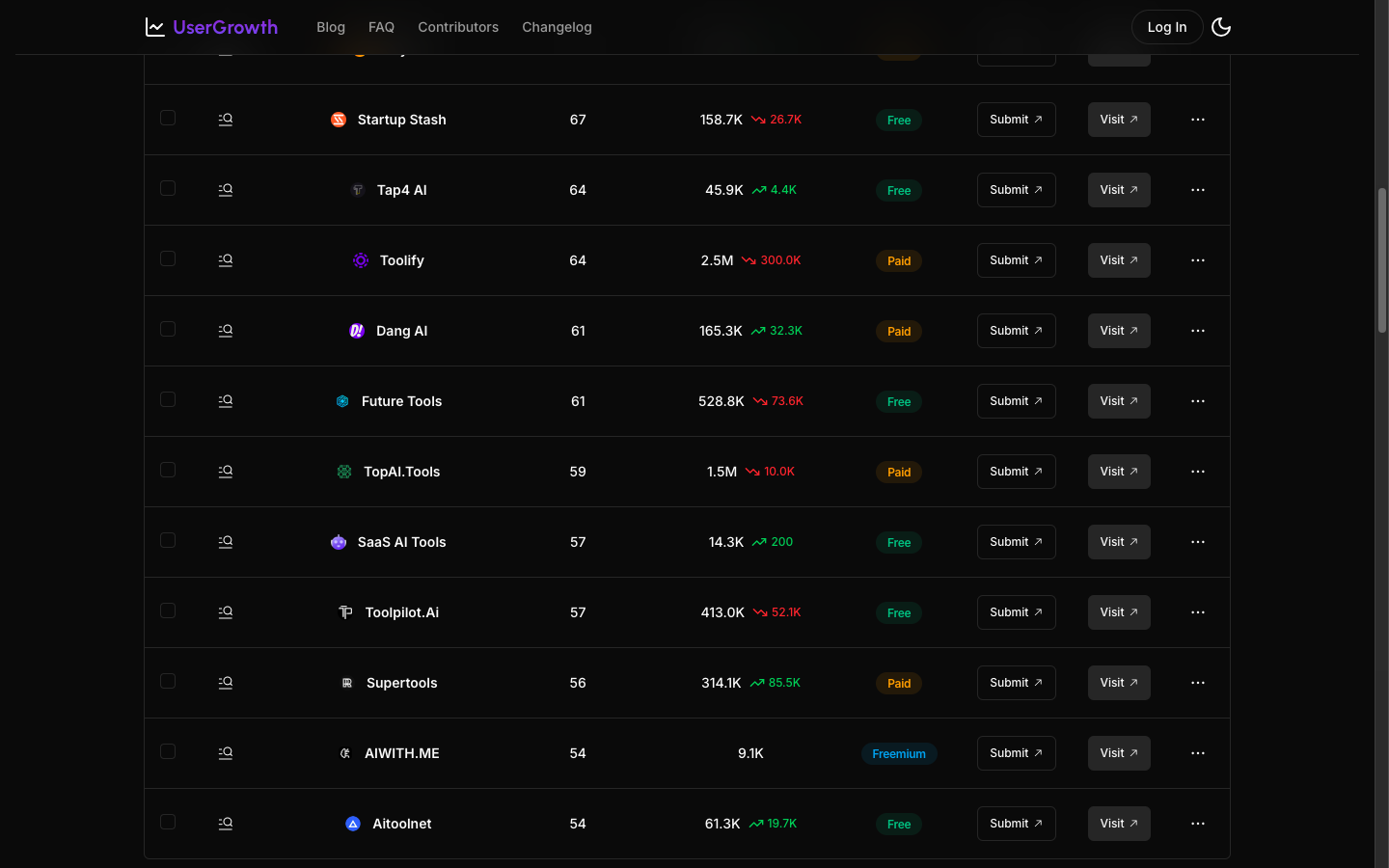Open details icon for Startup Stash row
The width and height of the screenshot is (1389, 868).
click(226, 120)
